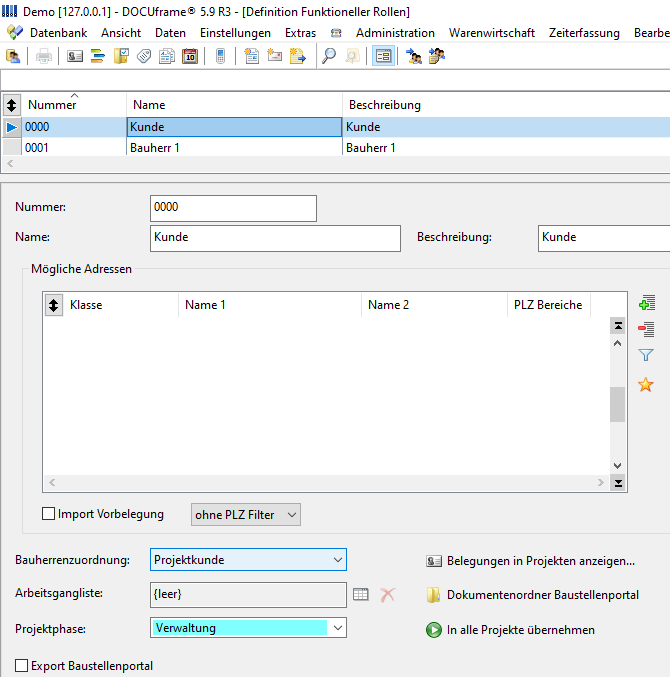Jump to top of the address list

pos(618,326)
